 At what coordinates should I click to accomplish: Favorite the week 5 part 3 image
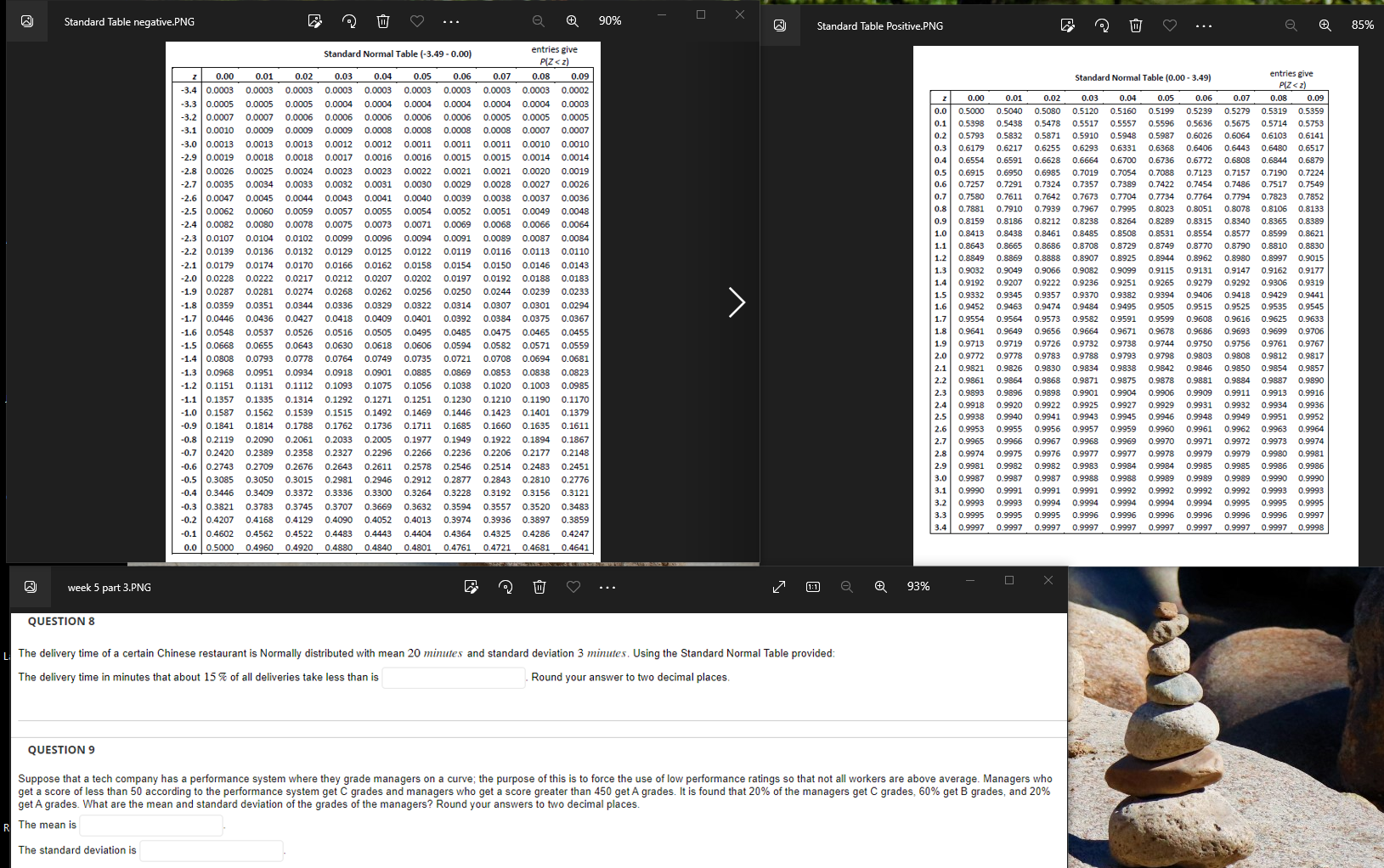point(573,587)
